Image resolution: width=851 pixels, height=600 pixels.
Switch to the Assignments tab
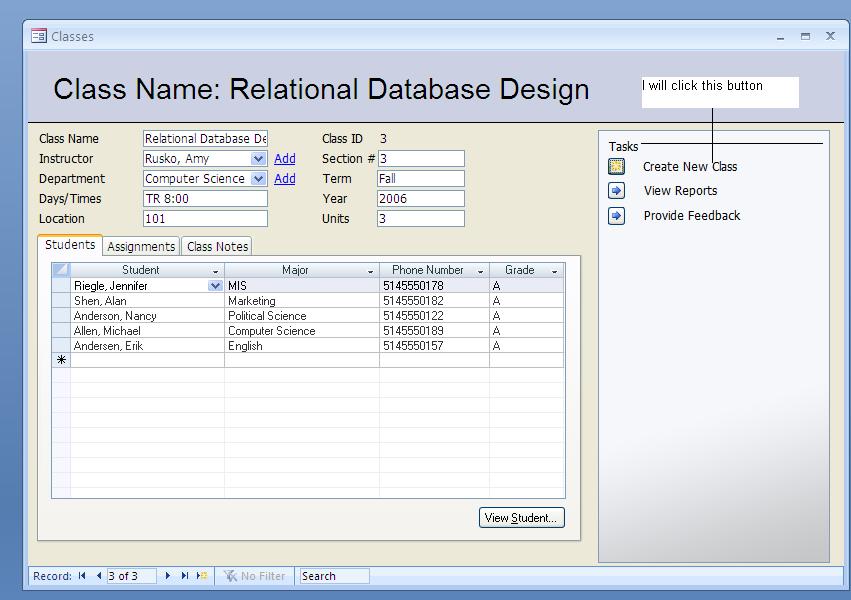(x=141, y=247)
